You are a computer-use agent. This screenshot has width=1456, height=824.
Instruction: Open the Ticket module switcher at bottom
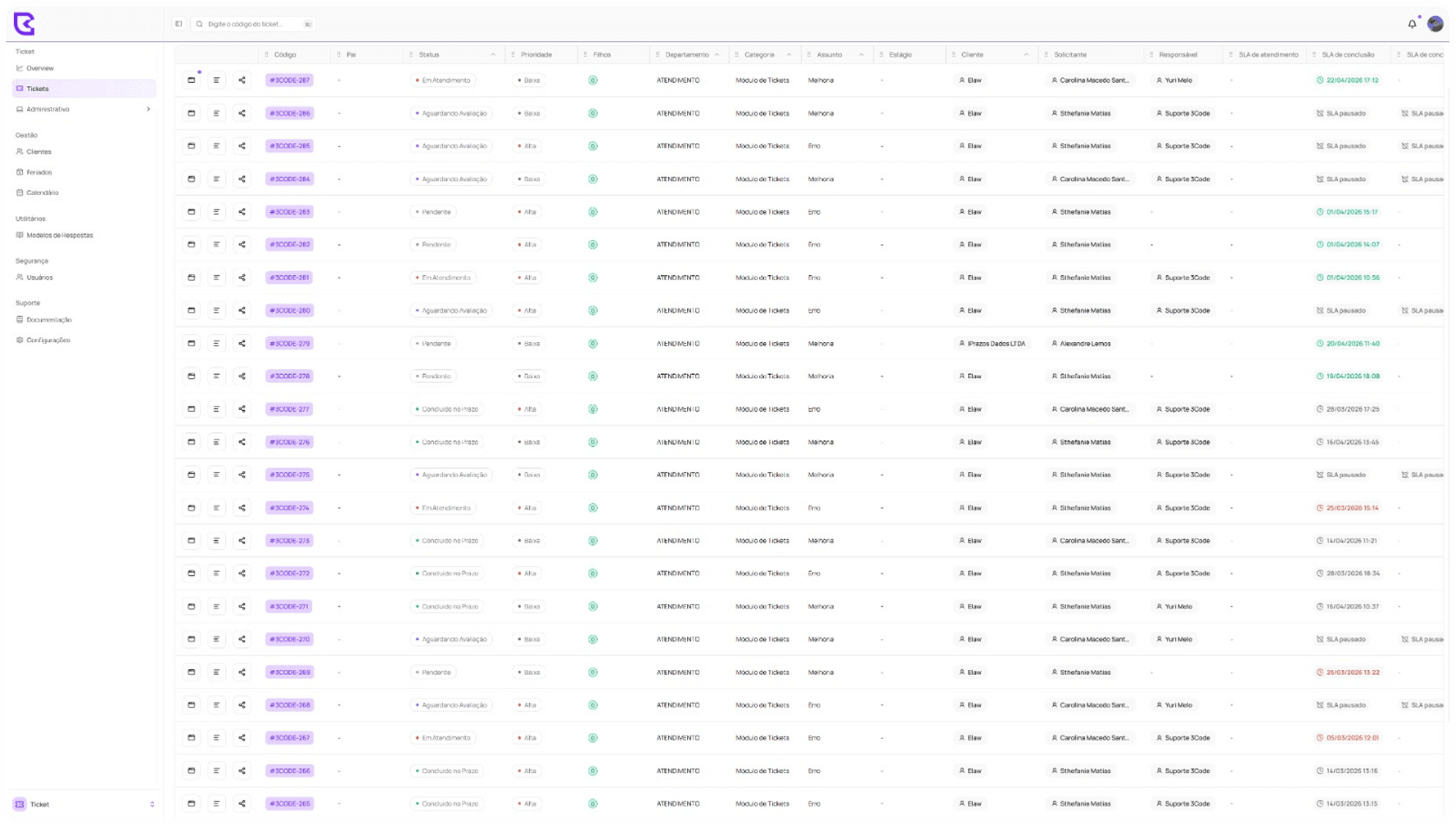[84, 804]
